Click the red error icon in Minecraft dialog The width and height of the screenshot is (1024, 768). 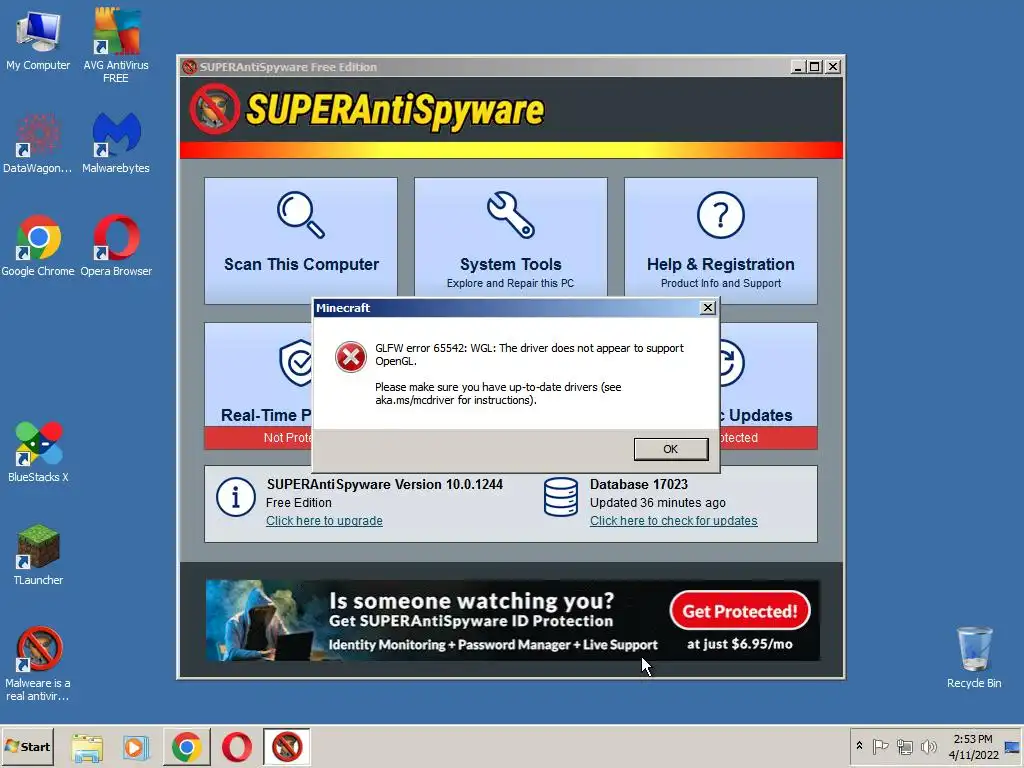[x=351, y=357]
